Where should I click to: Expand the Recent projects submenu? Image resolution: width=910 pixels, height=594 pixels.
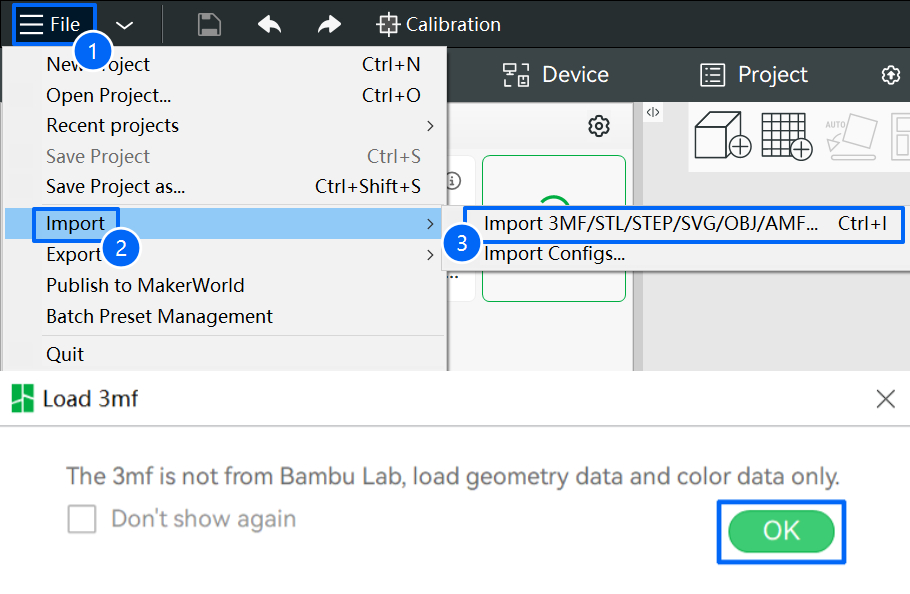coord(225,126)
